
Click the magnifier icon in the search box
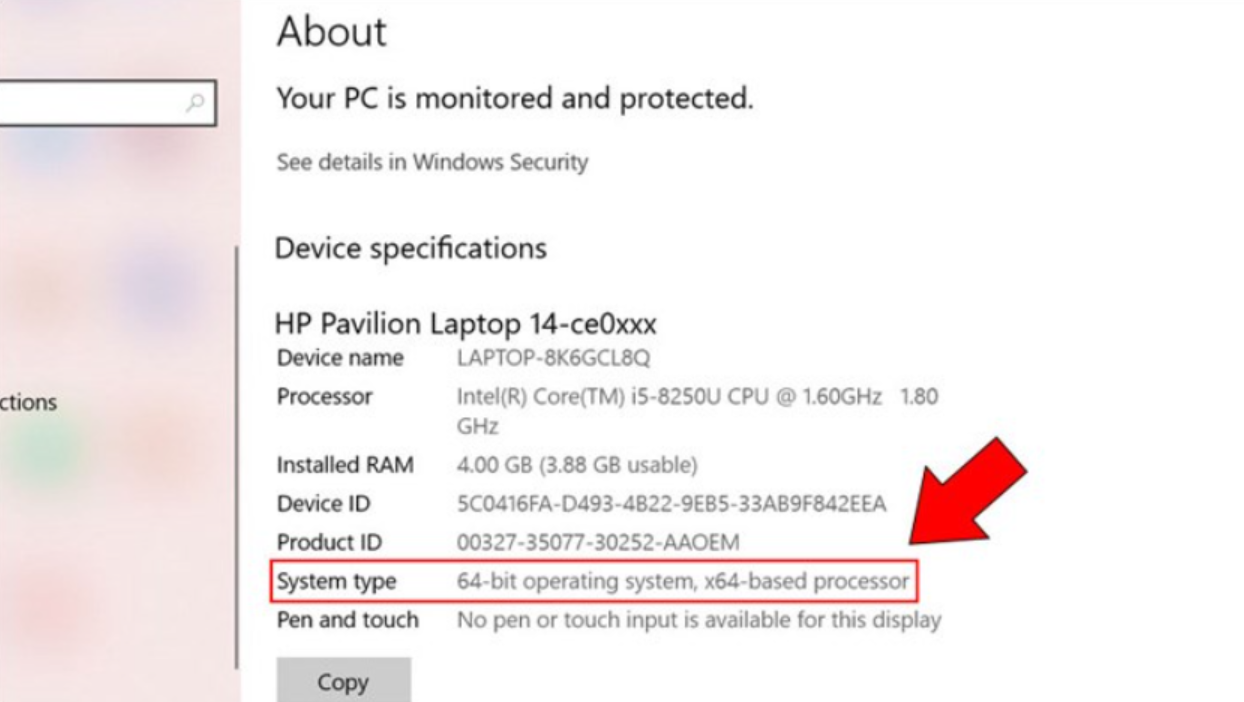click(196, 101)
